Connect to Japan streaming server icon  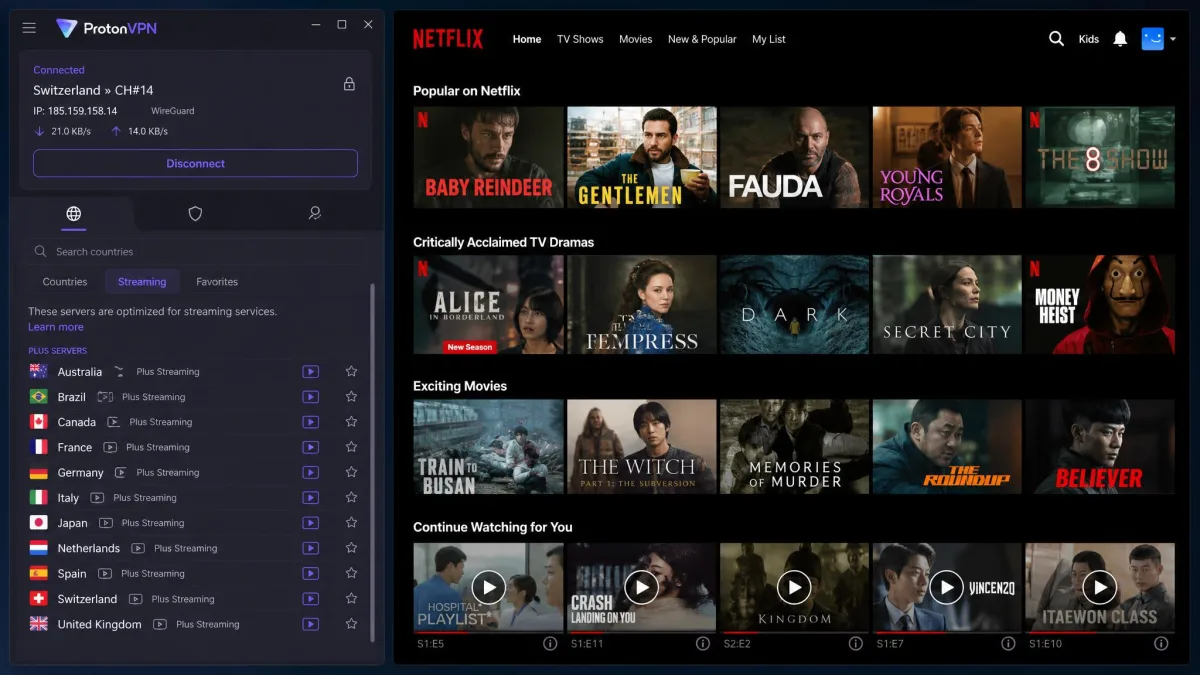tap(311, 523)
